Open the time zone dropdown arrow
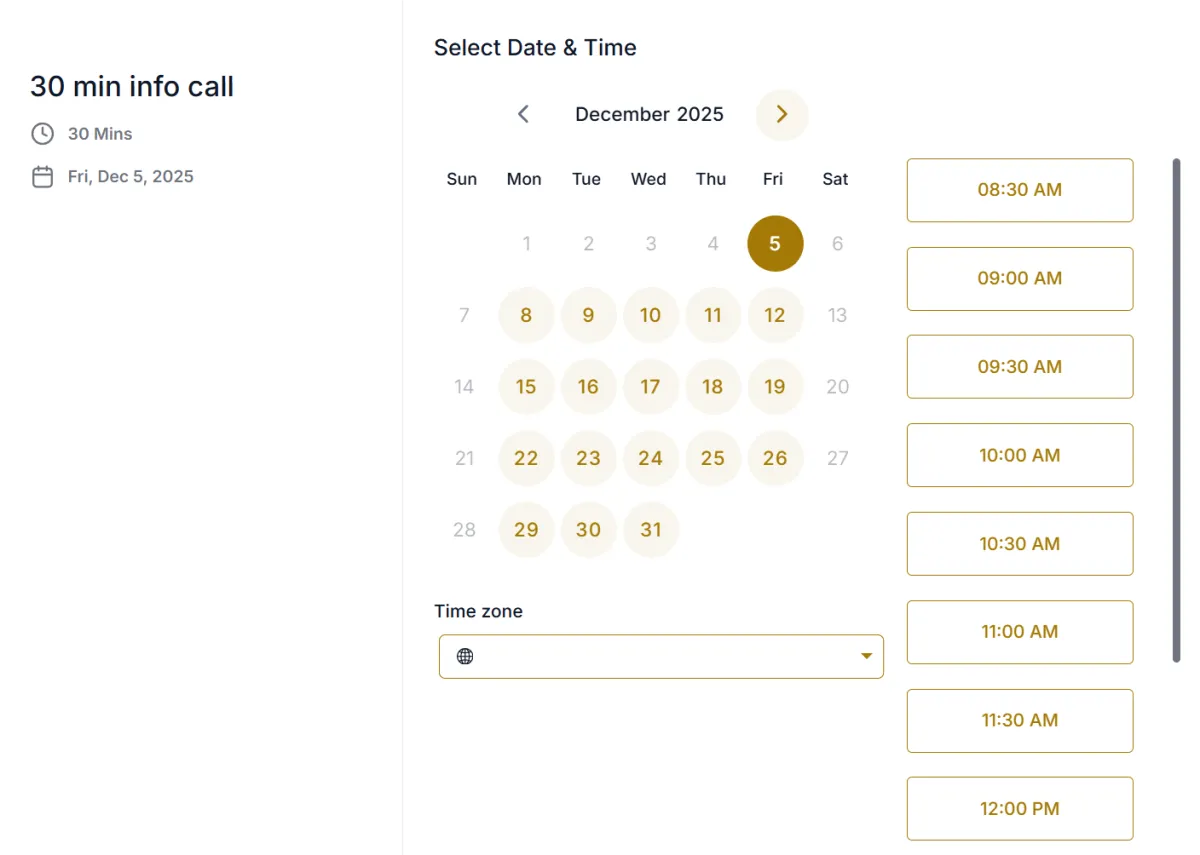The height and width of the screenshot is (855, 1200). click(x=866, y=656)
